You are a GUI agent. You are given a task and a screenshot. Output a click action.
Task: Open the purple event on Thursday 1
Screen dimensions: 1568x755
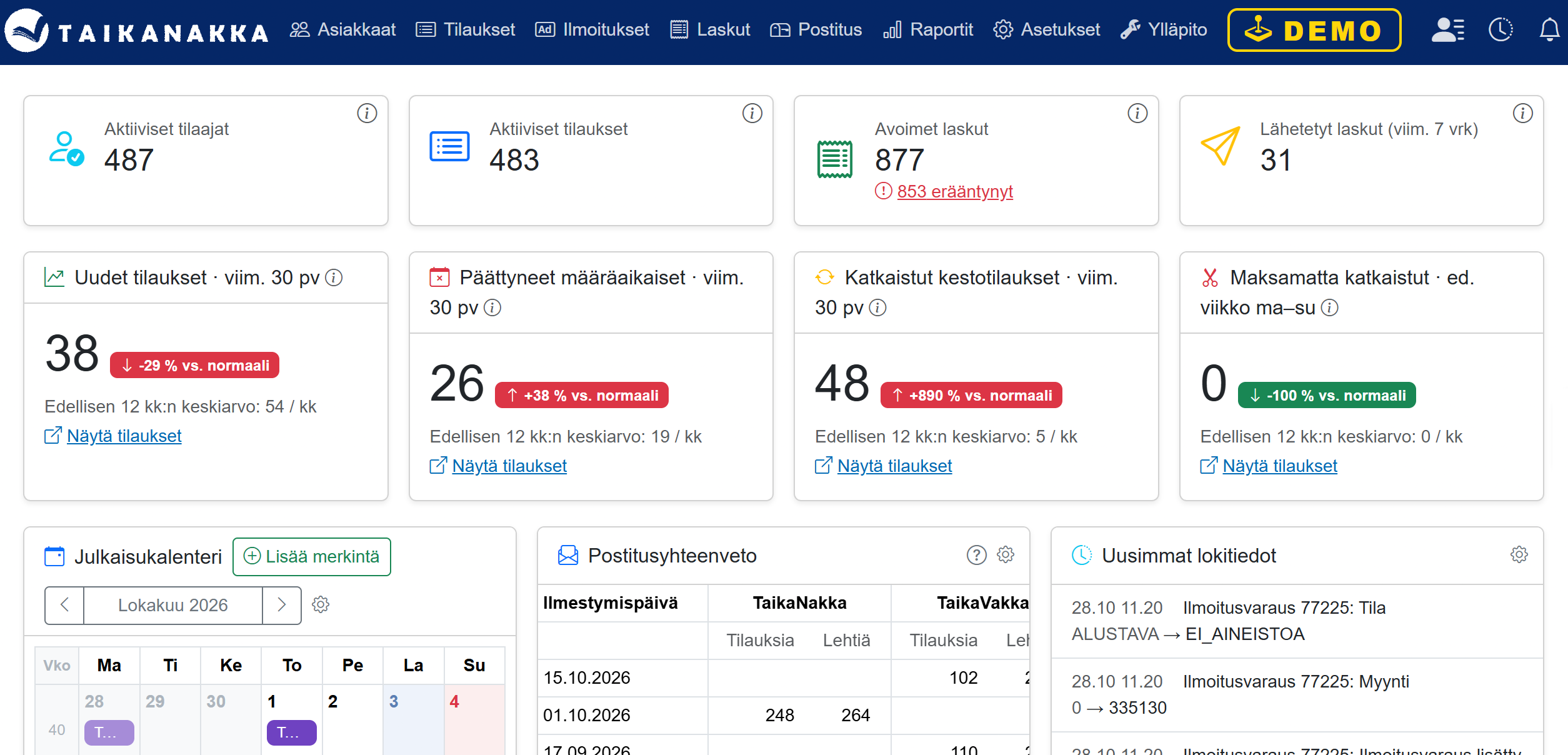point(292,732)
